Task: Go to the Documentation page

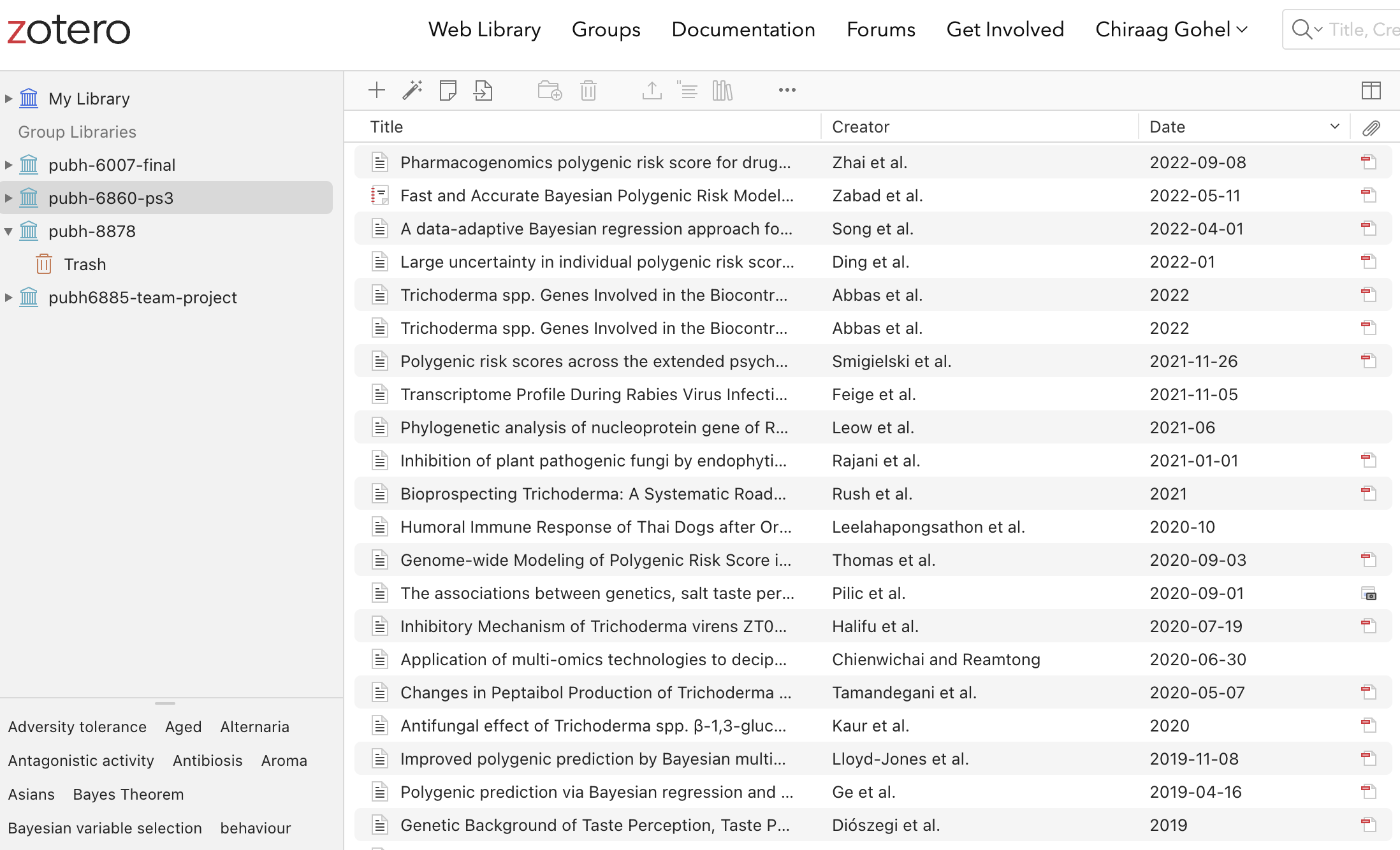Action: click(743, 29)
